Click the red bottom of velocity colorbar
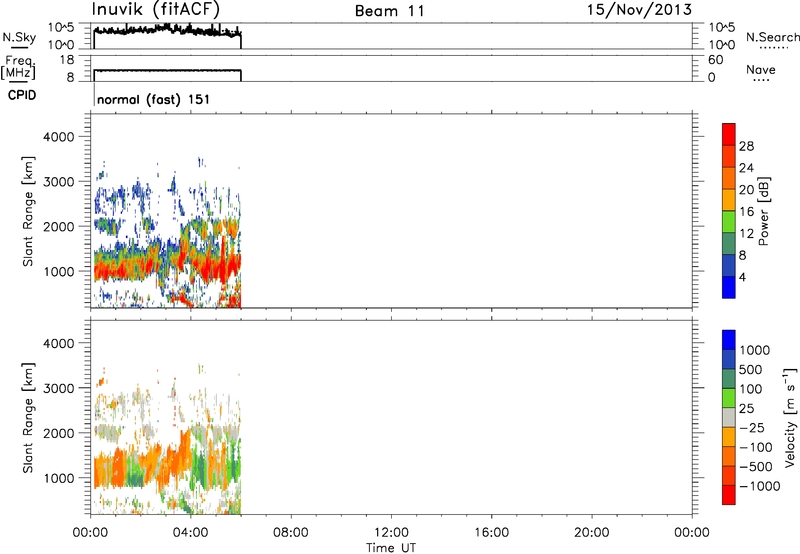 point(729,495)
